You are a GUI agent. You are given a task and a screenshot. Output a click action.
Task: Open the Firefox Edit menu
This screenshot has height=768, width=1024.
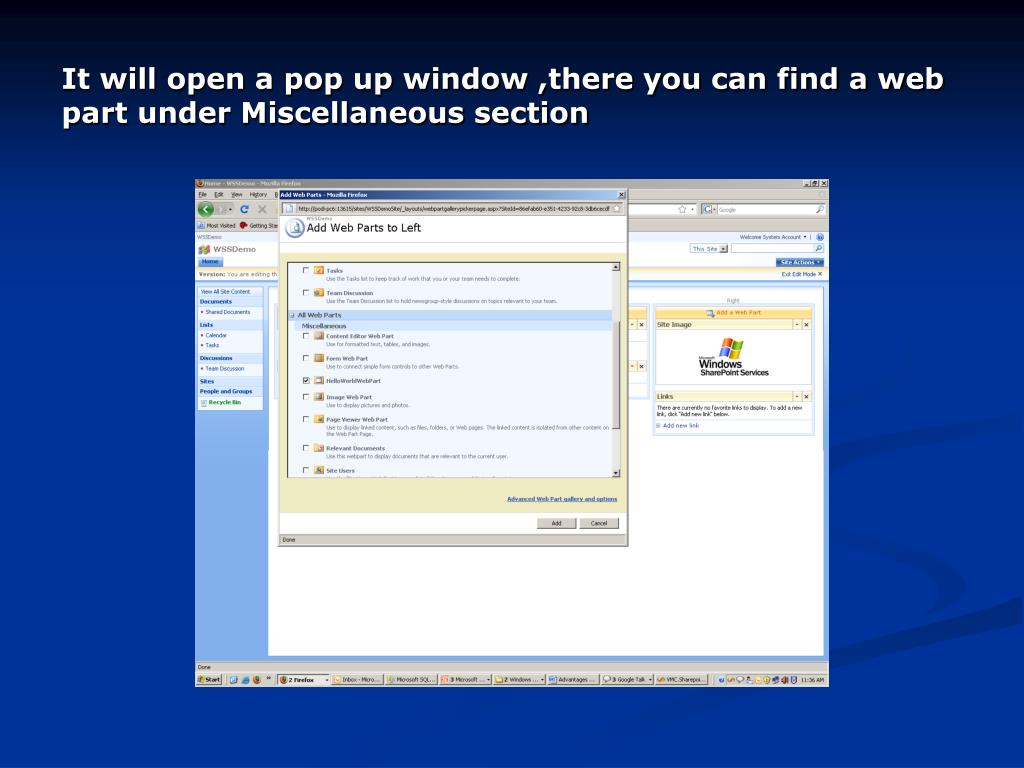click(219, 195)
